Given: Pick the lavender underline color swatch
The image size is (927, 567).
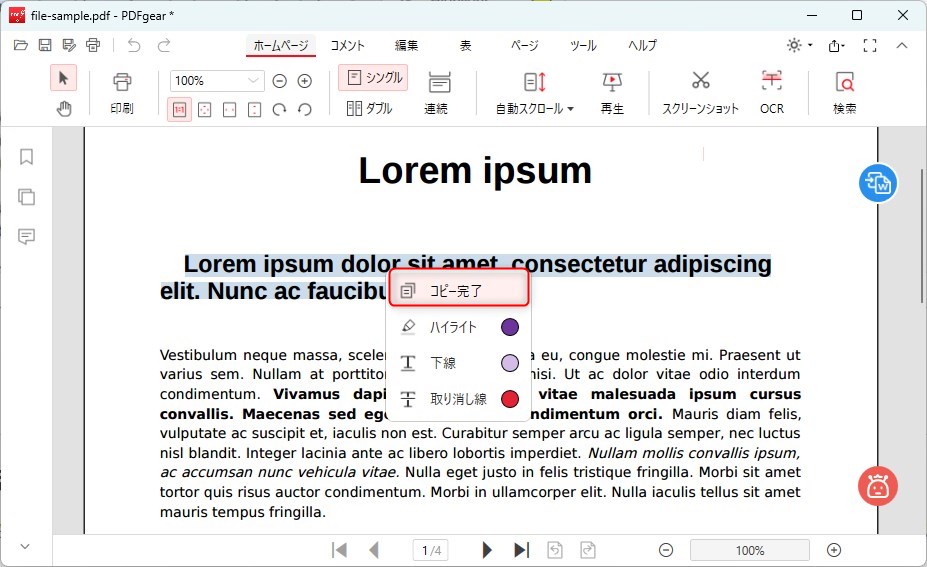Looking at the screenshot, I should click(510, 362).
